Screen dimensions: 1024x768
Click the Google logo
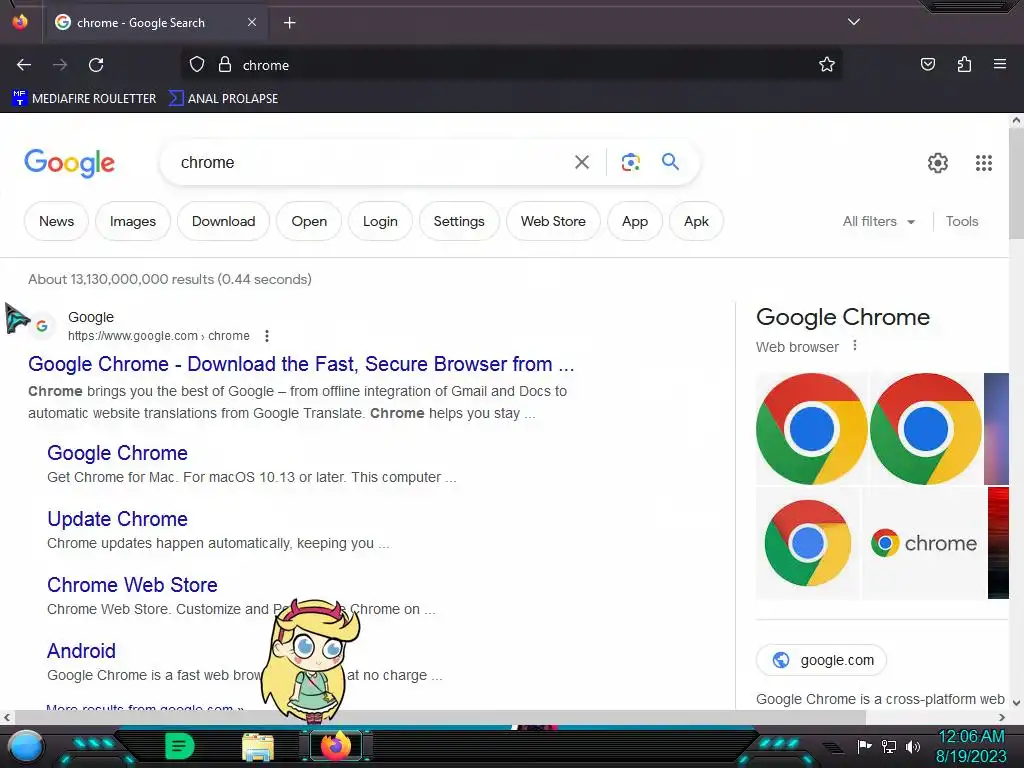click(69, 163)
